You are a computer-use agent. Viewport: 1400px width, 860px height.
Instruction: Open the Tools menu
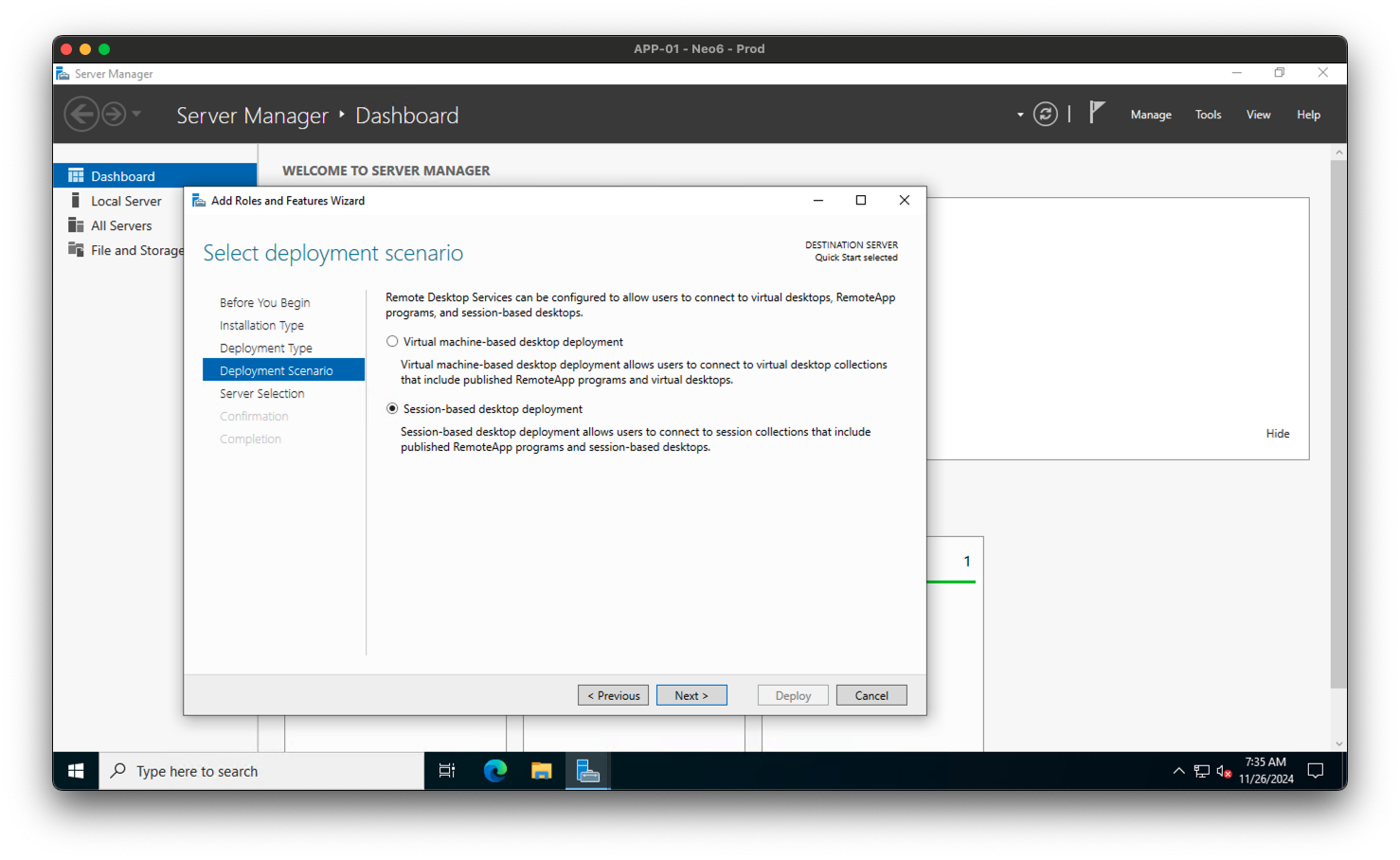tap(1208, 115)
